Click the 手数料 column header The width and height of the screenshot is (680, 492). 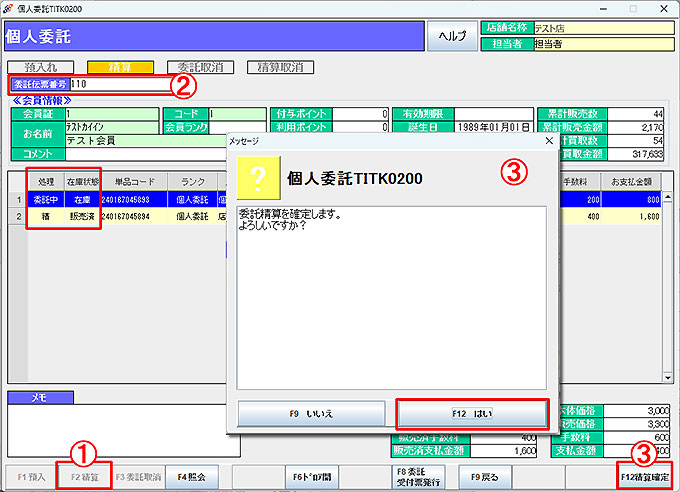(x=579, y=182)
